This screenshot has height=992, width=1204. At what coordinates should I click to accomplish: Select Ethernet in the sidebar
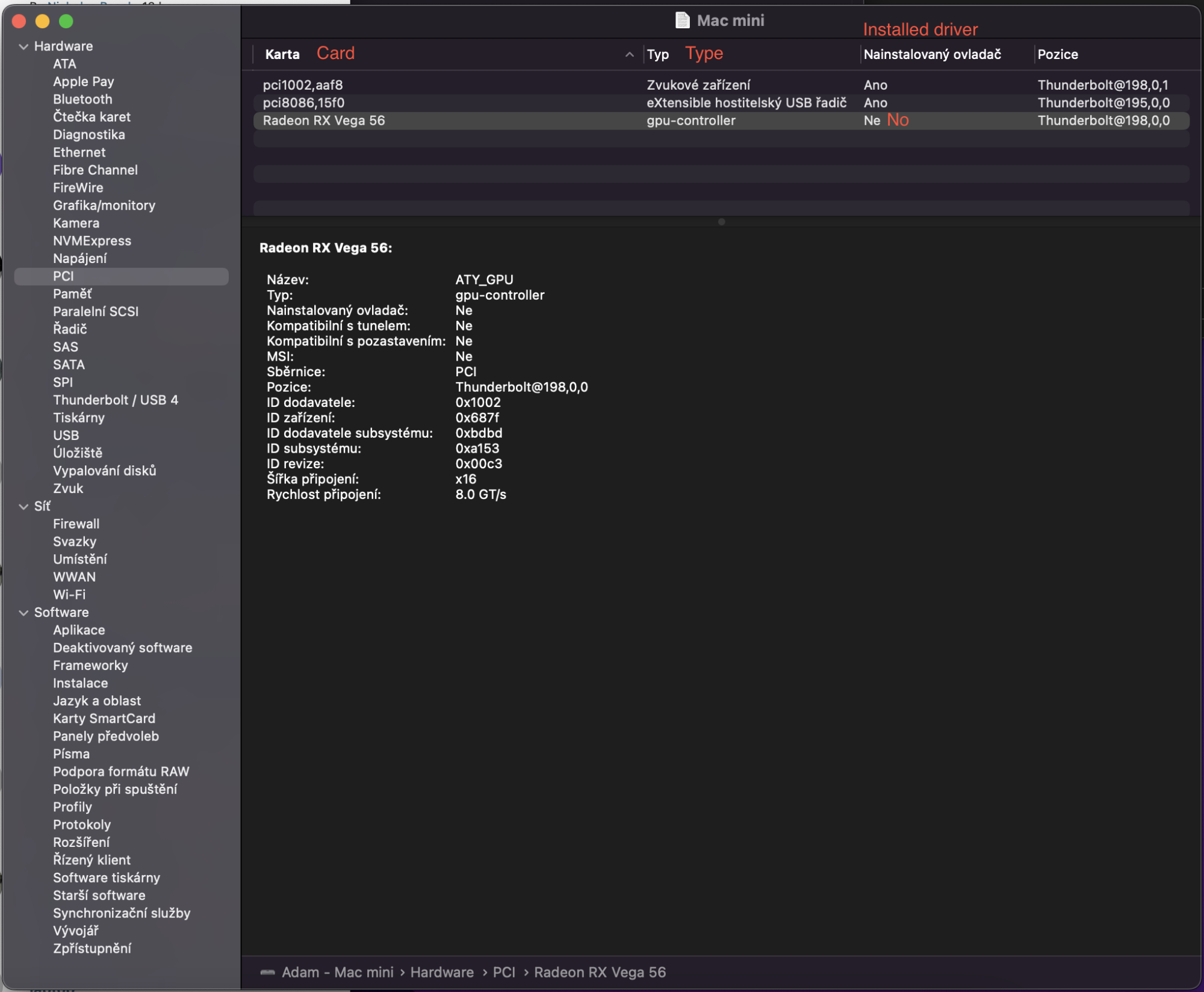pyautogui.click(x=79, y=152)
